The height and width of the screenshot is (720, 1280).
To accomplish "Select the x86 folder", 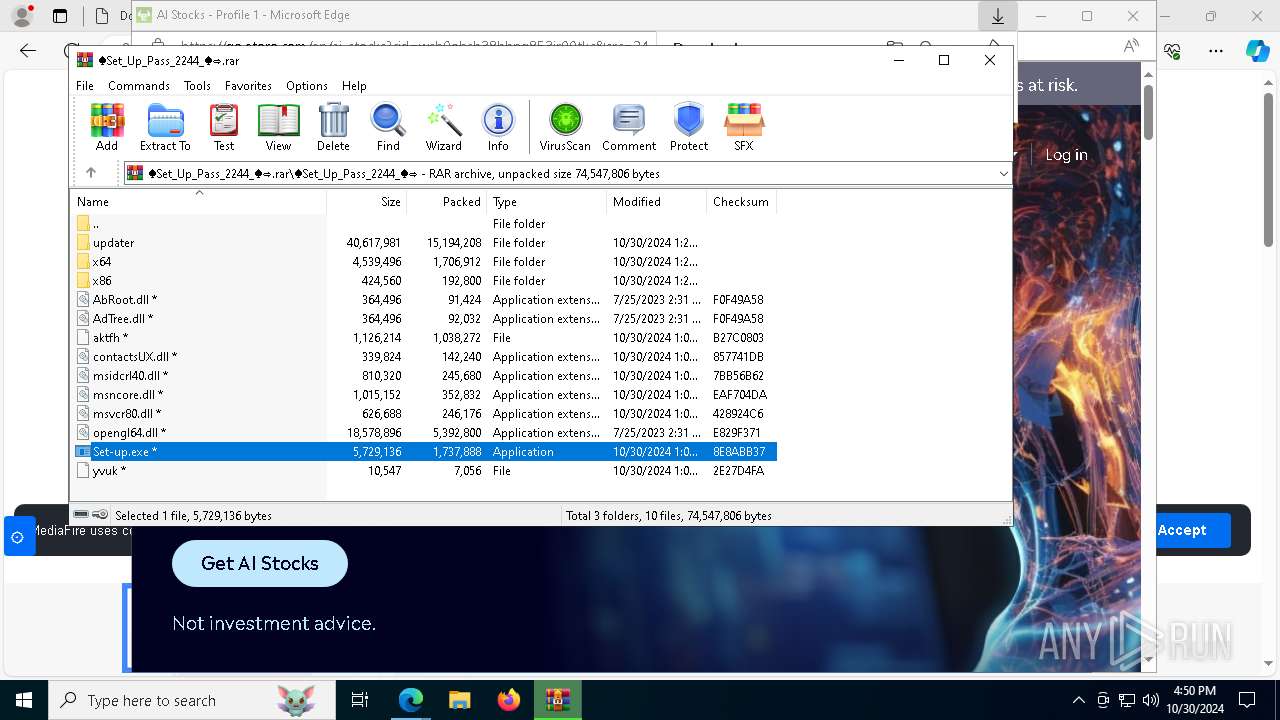I will [x=424, y=281].
